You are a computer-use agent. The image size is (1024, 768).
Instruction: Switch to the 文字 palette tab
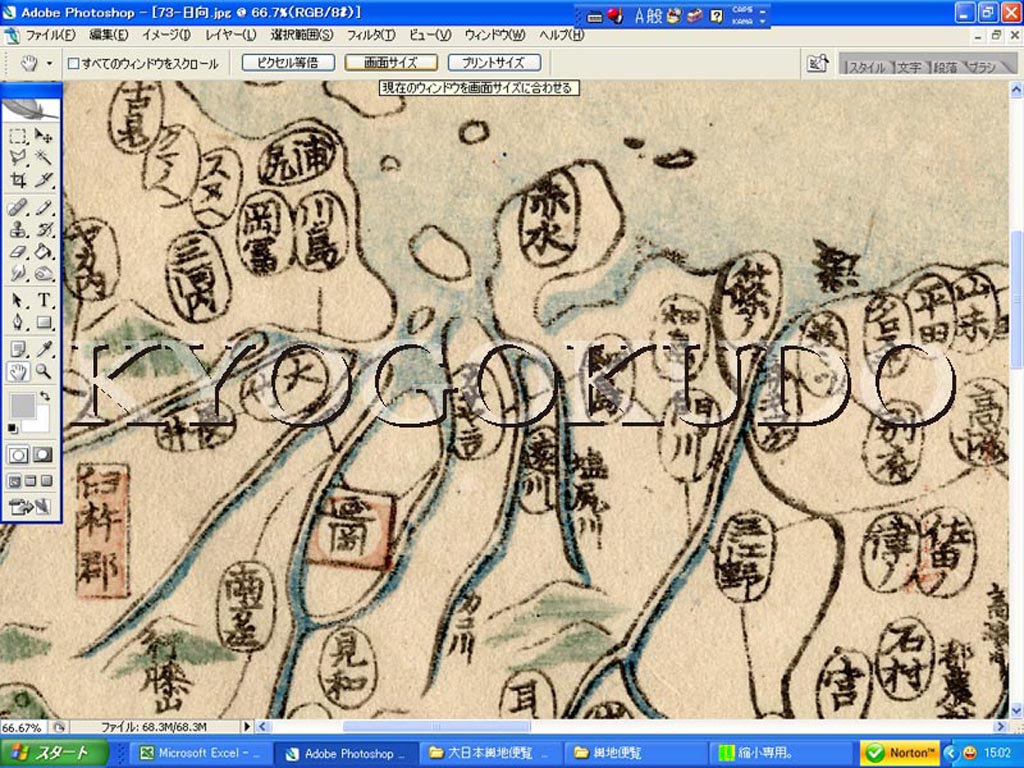tap(909, 67)
